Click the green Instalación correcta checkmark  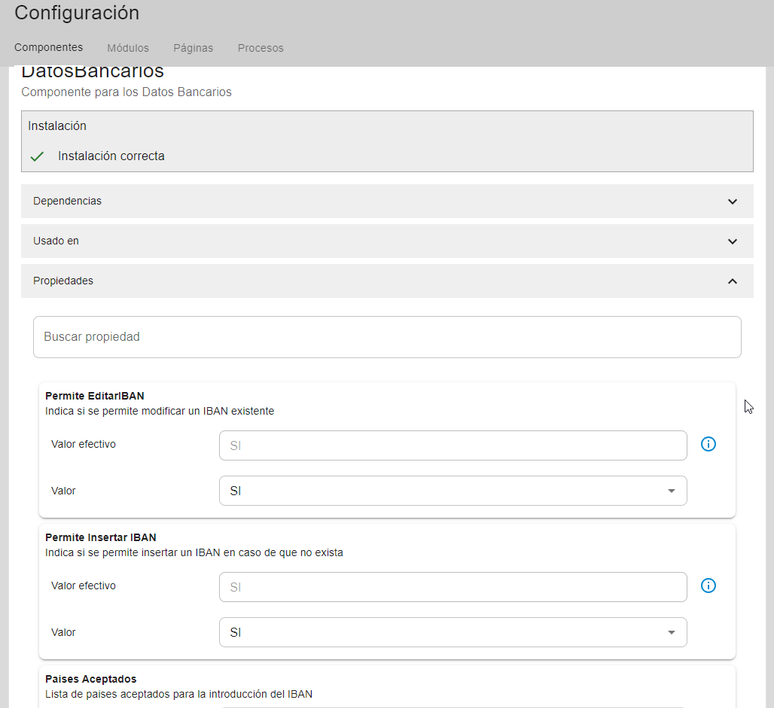[37, 157]
